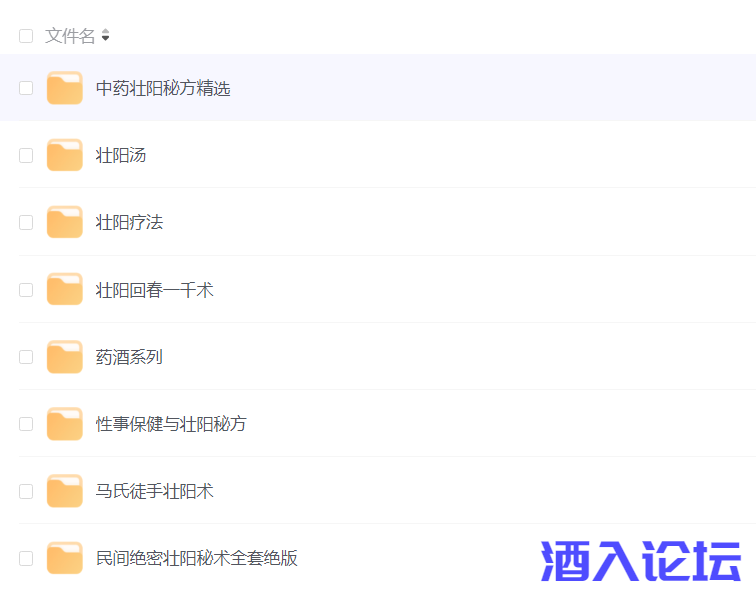Mark the checkbox for 马氏徒手壮阳术

[26, 491]
